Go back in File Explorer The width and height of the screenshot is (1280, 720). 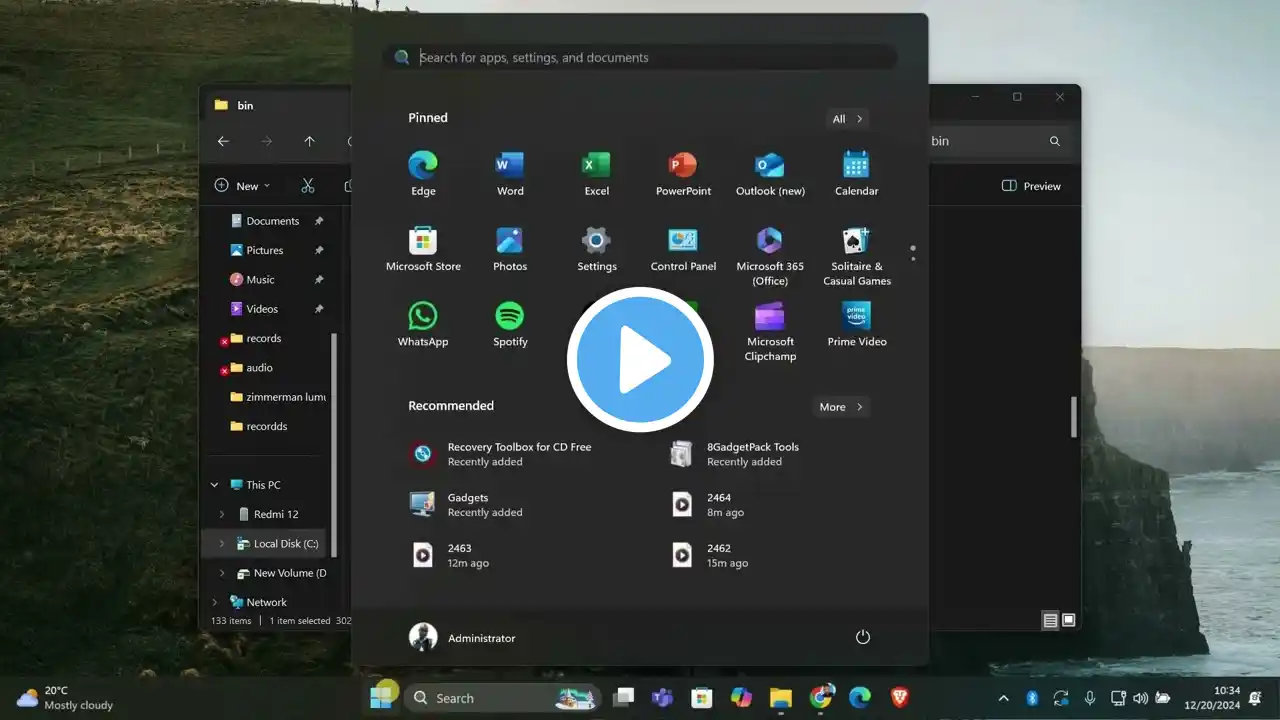click(223, 142)
